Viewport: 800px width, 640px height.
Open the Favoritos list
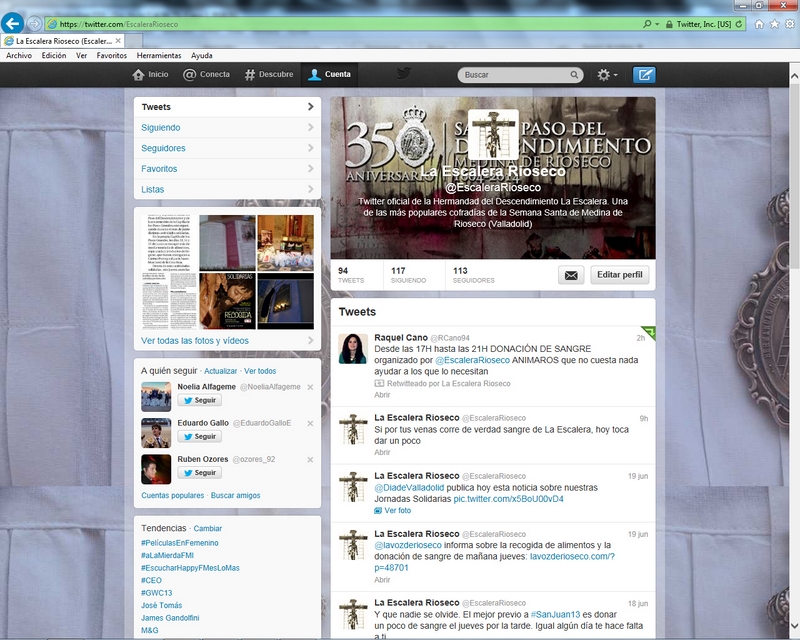(x=228, y=169)
